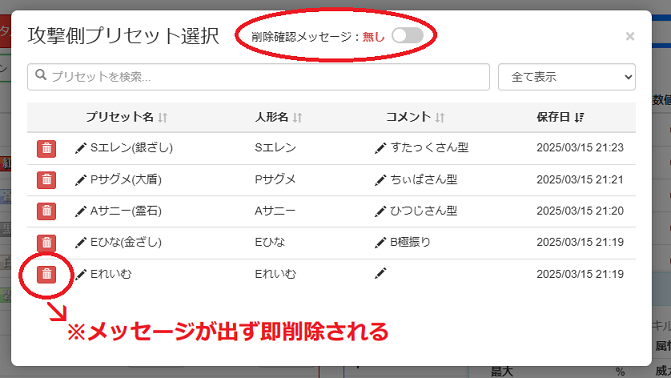Click the 保存日 column header
Viewport: 671px width, 378px height.
coord(553,117)
